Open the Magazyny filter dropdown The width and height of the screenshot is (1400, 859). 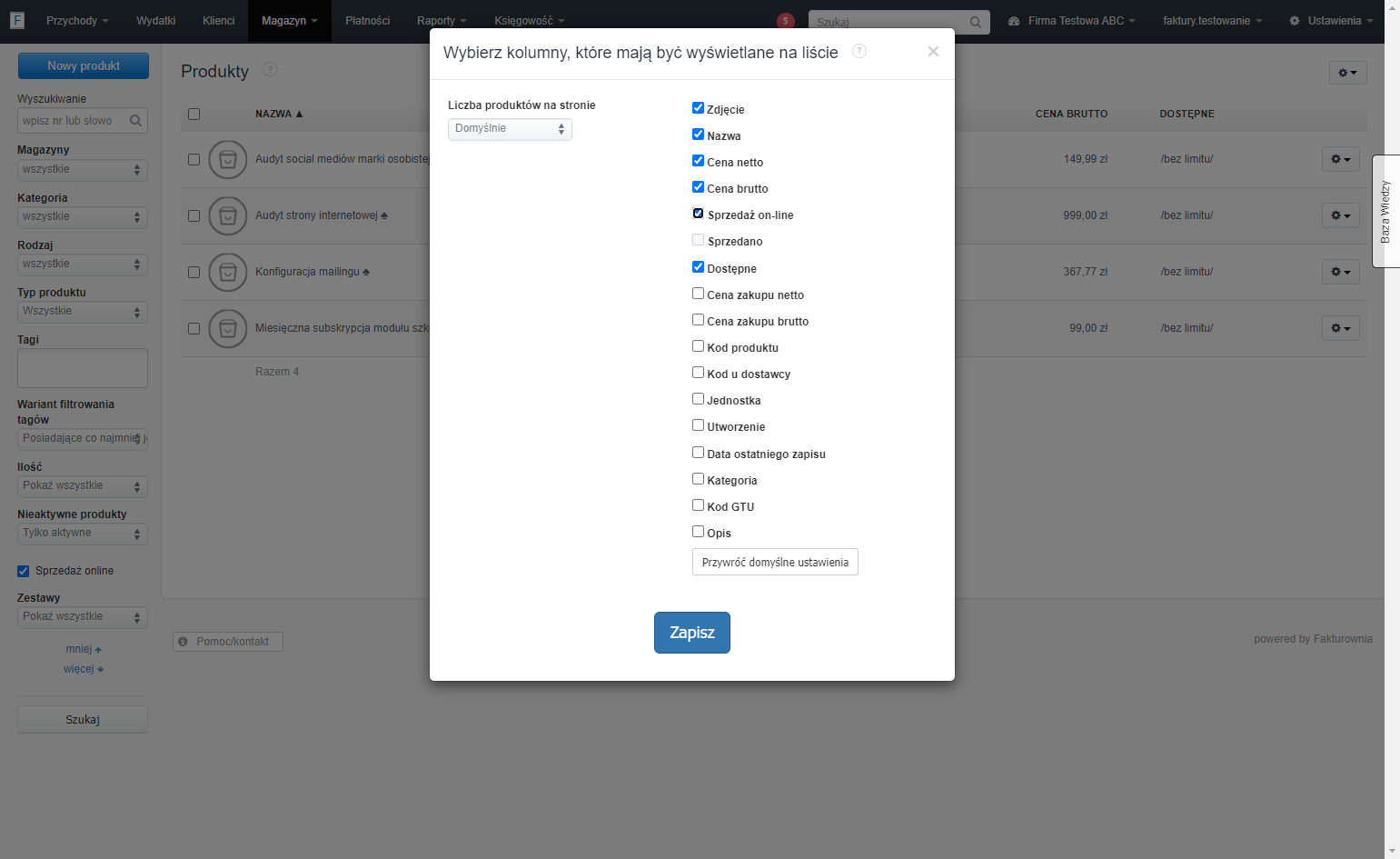click(83, 170)
